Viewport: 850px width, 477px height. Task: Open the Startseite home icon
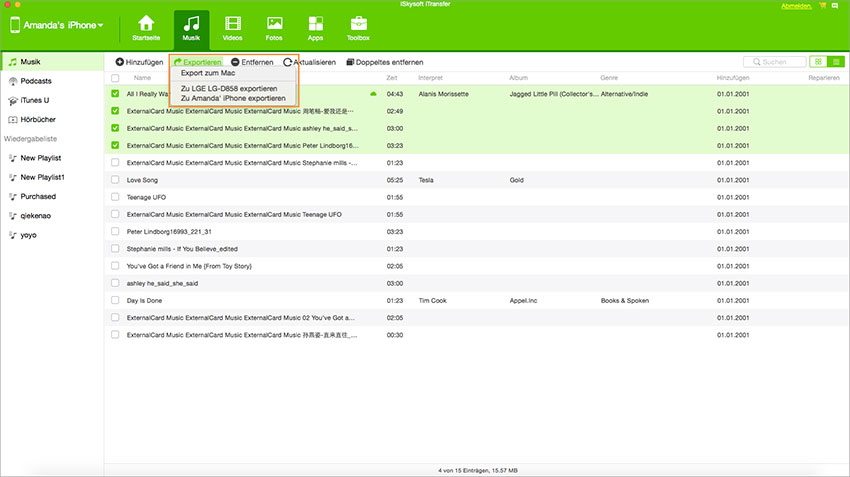coord(146,23)
